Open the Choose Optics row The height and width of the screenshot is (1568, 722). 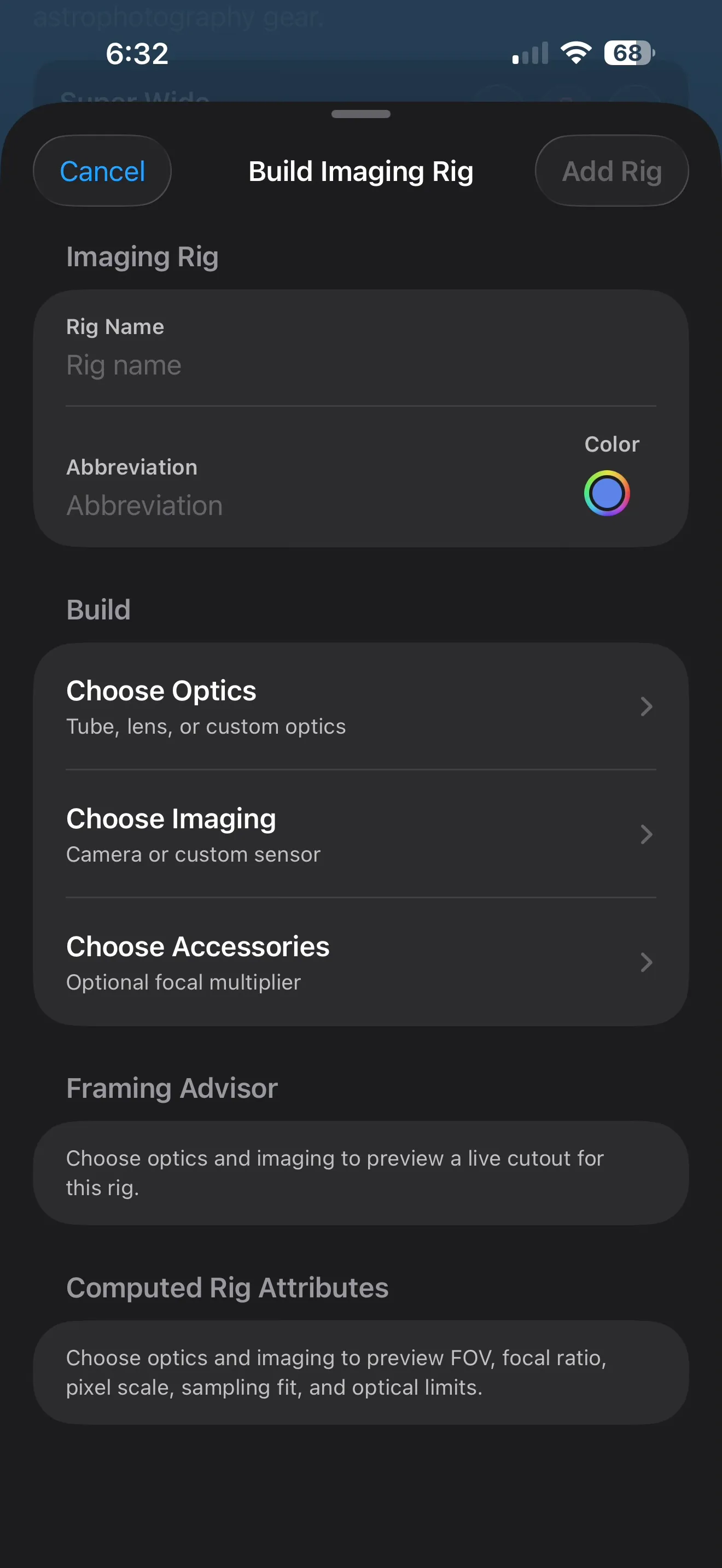click(x=360, y=707)
